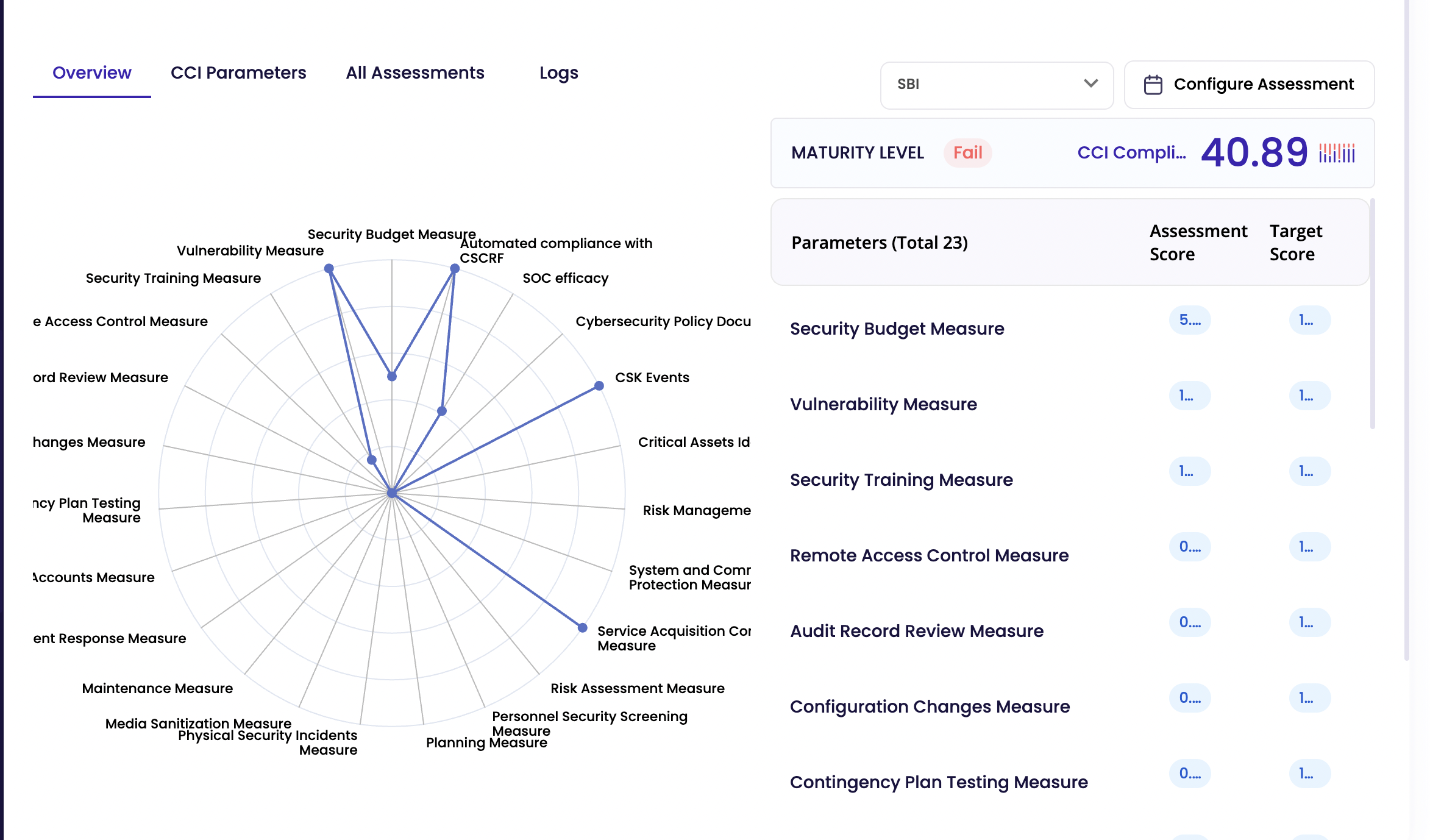Viewport: 1430px width, 840px height.
Task: View the Logs tab
Action: click(x=558, y=73)
